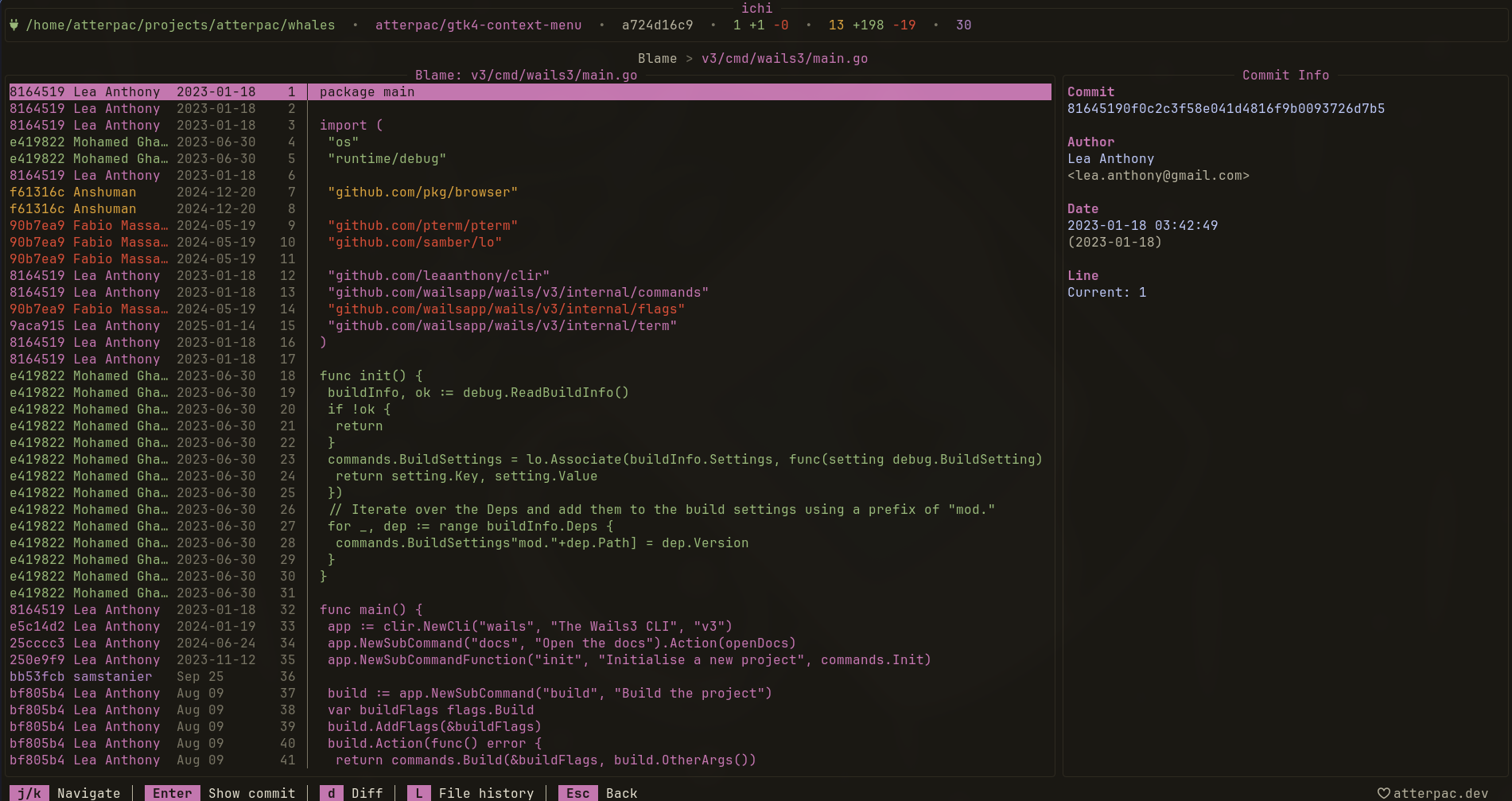This screenshot has height=801, width=1512.
Task: Select line 10 "github.com/samber/lo"
Action: click(x=530, y=242)
